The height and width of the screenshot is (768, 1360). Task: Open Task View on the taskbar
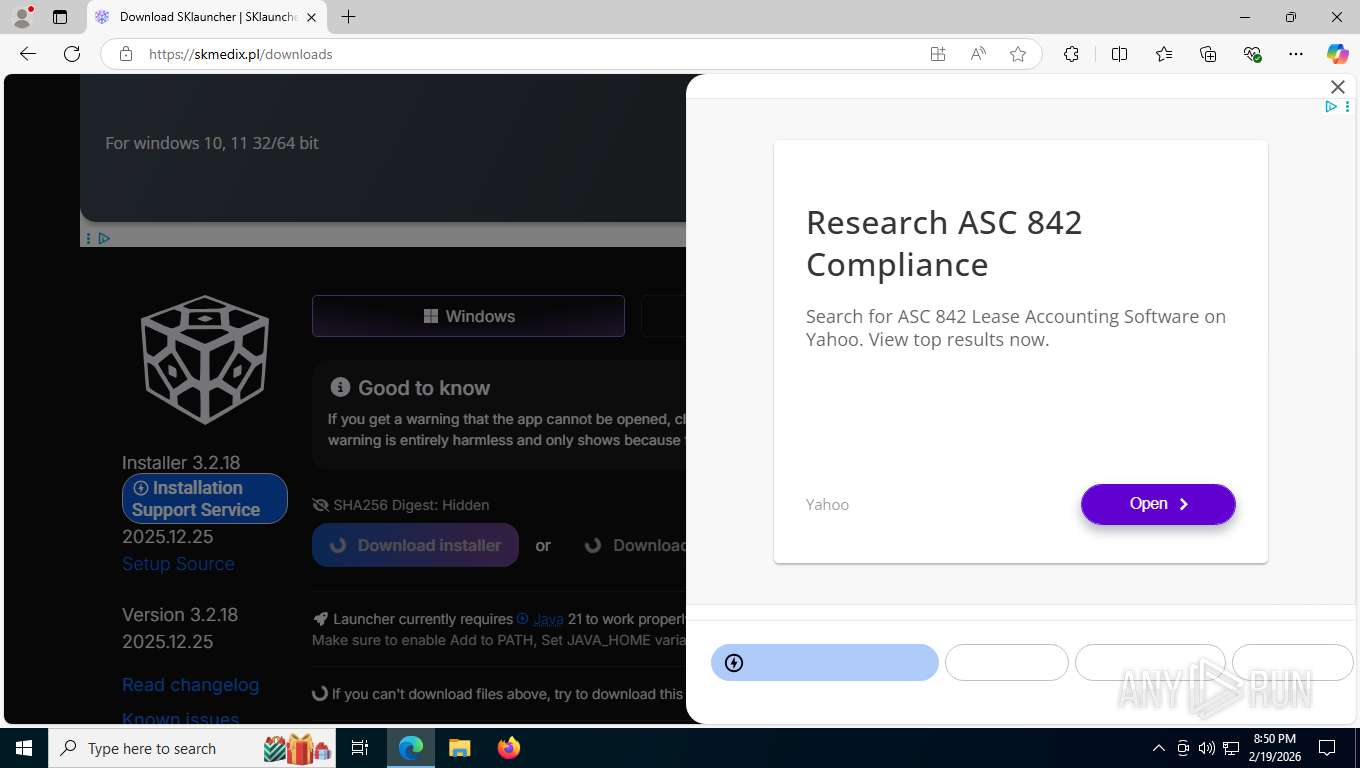(360, 748)
